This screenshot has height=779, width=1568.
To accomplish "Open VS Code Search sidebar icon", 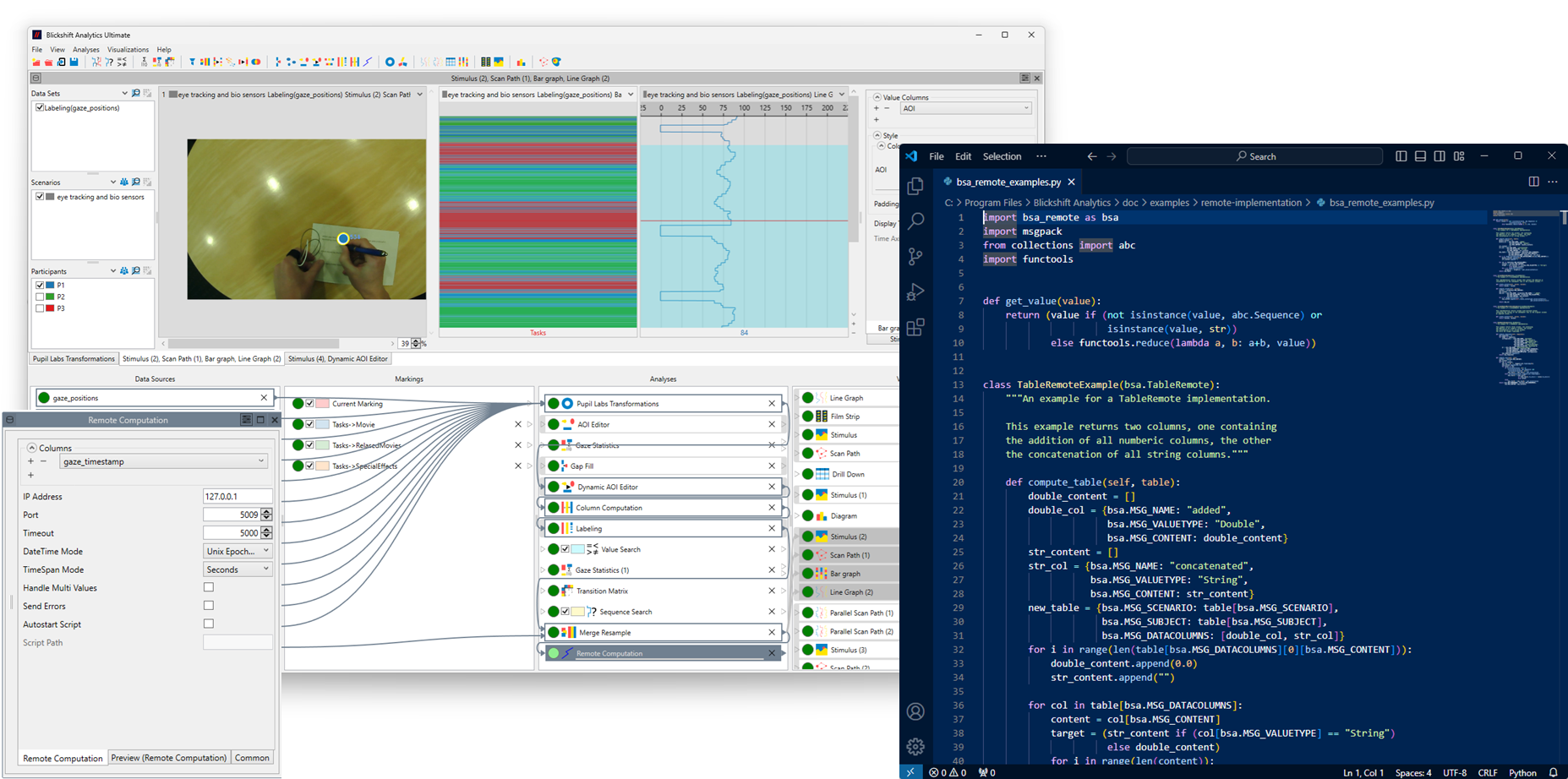I will pyautogui.click(x=915, y=221).
